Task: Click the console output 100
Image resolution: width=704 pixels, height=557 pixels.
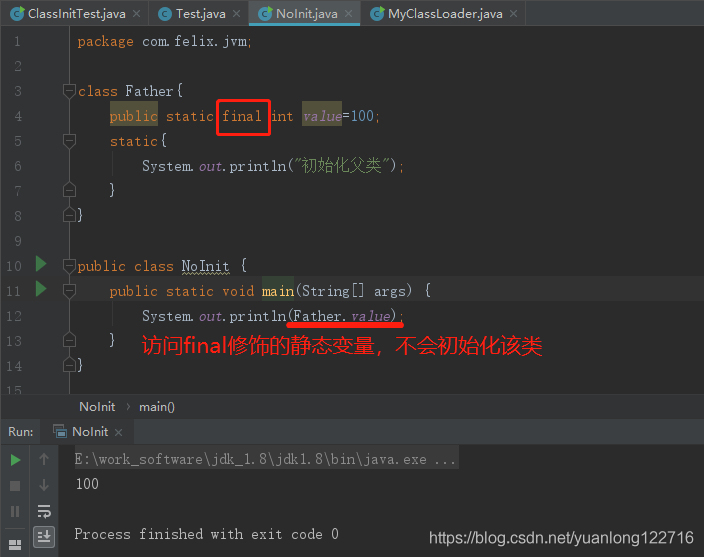Action: pos(87,484)
